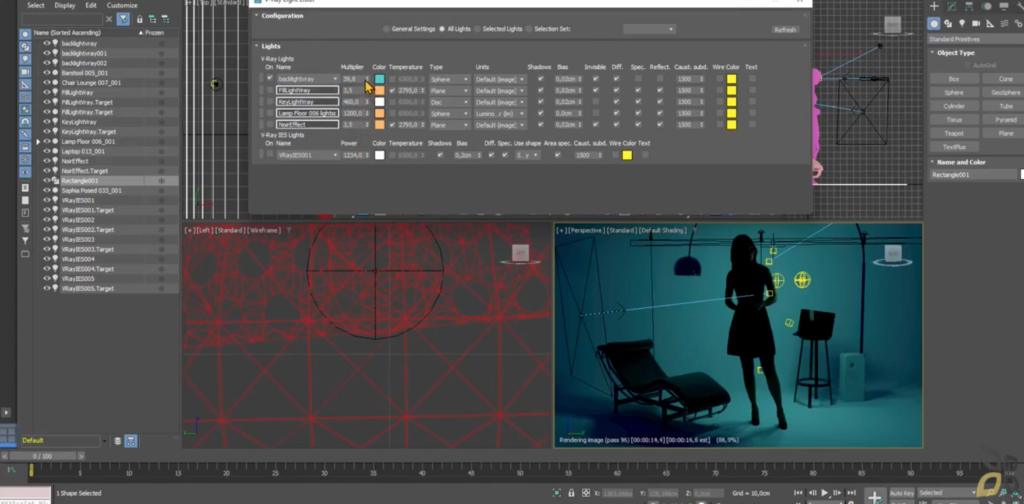Click the Teapot primitive button
This screenshot has height=504, width=1024.
(953, 133)
